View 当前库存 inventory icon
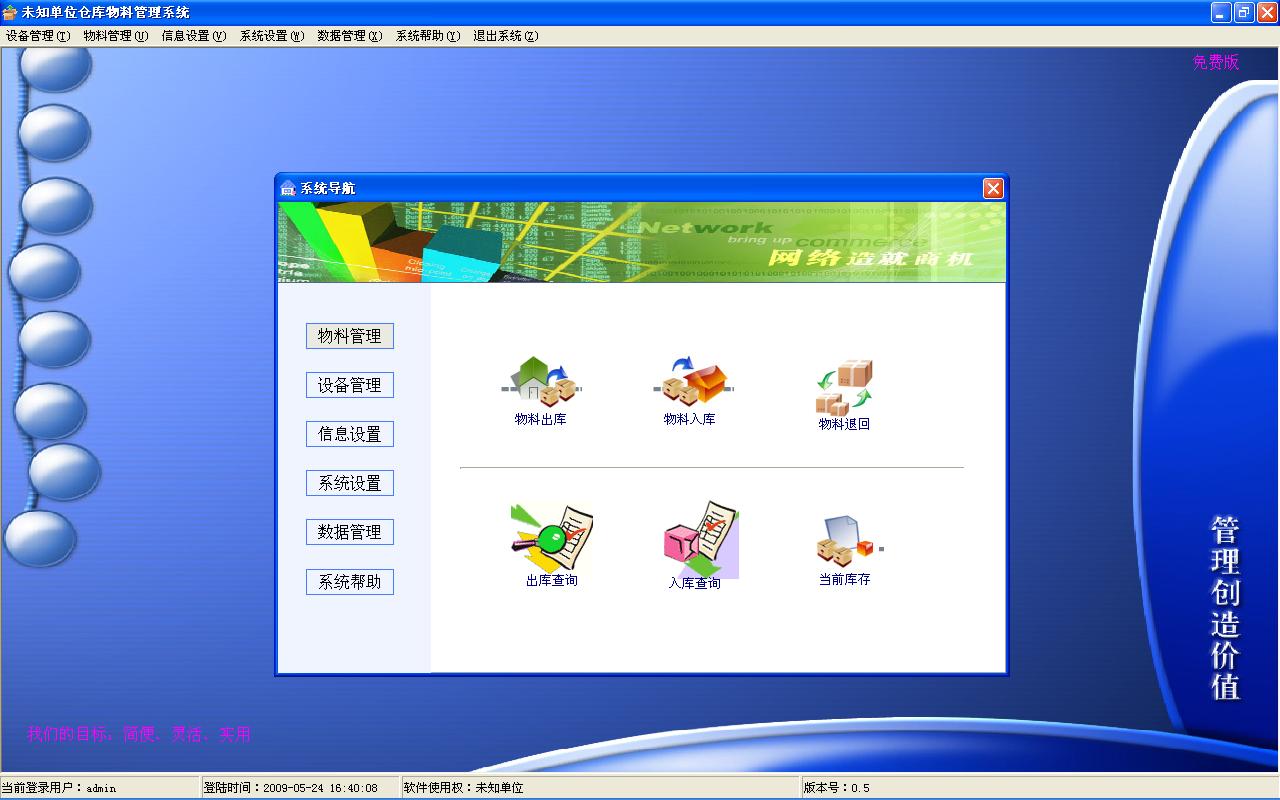 click(844, 542)
